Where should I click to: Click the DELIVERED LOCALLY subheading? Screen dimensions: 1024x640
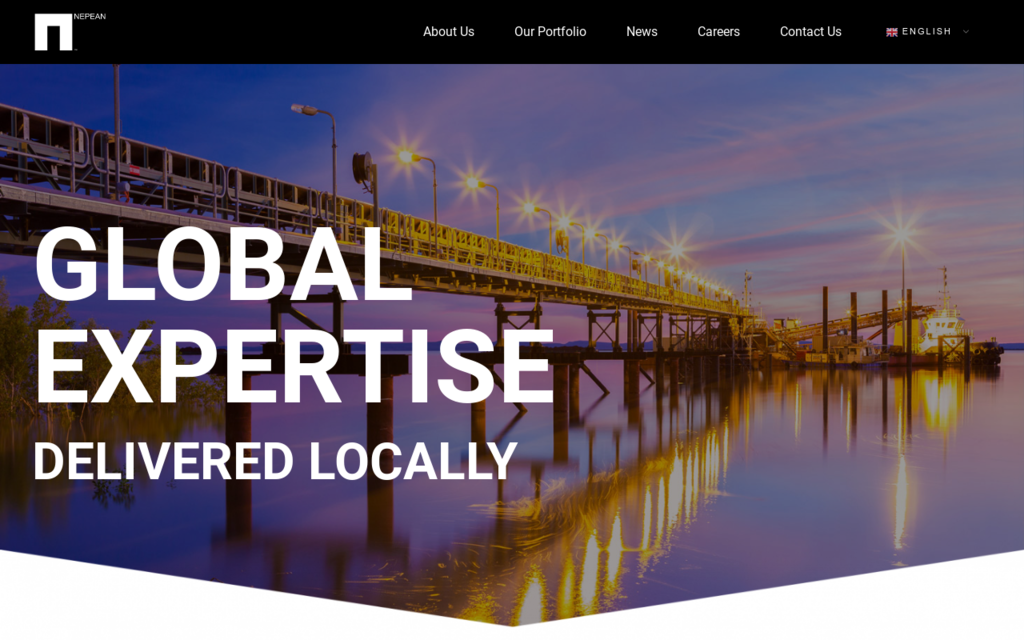point(274,462)
